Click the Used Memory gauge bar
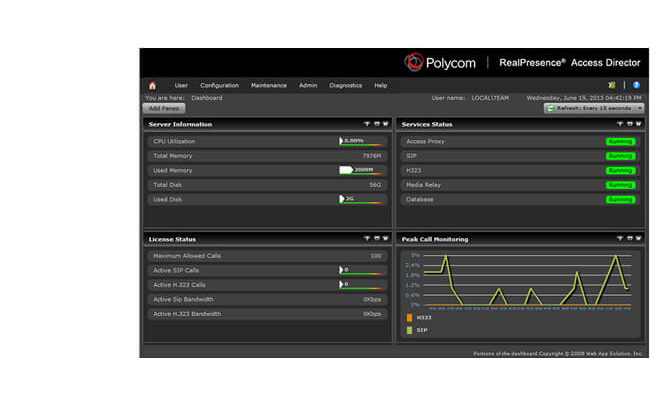This screenshot has height=400, width=650. click(361, 170)
